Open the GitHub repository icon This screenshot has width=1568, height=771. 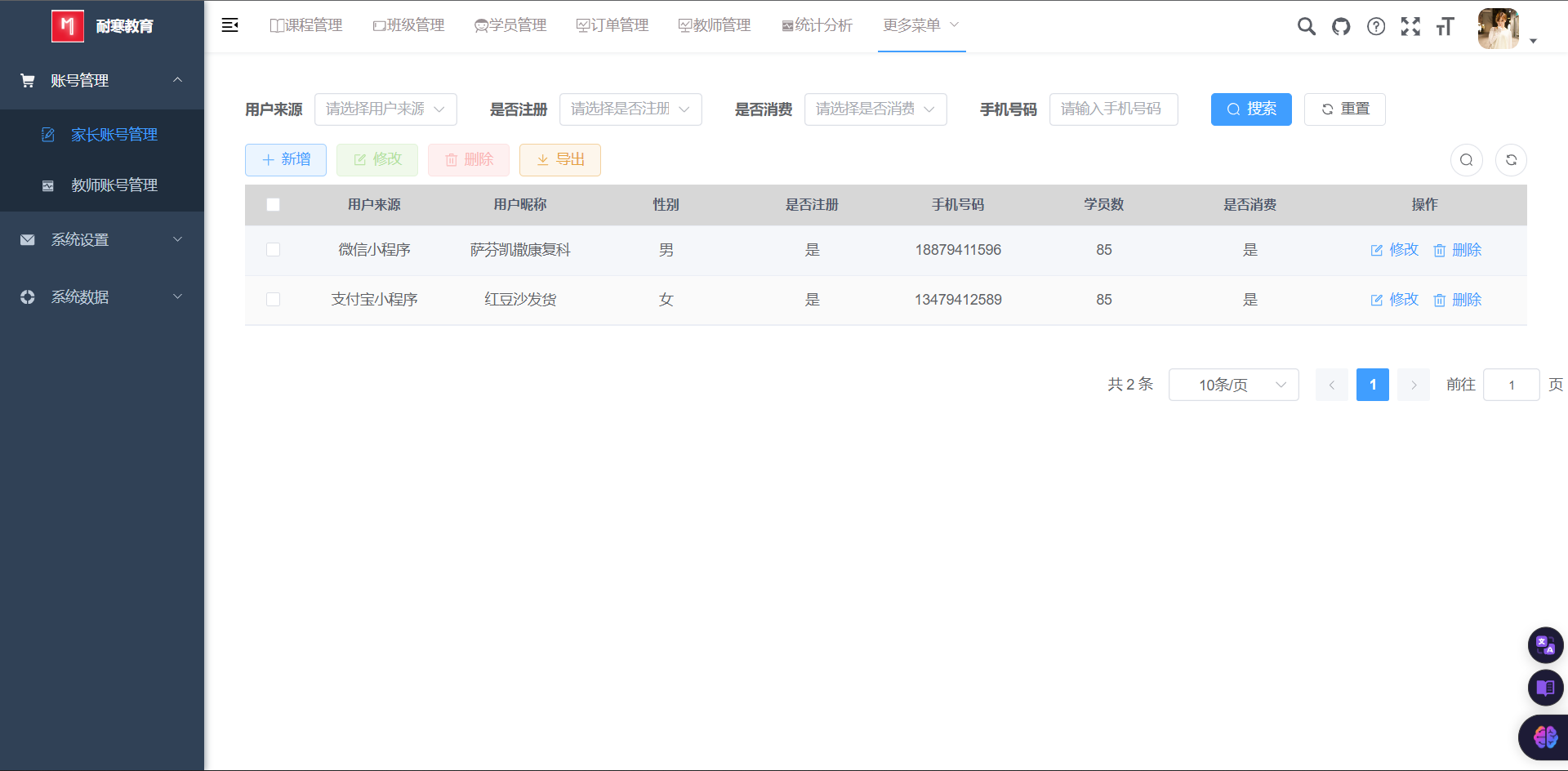[1341, 26]
